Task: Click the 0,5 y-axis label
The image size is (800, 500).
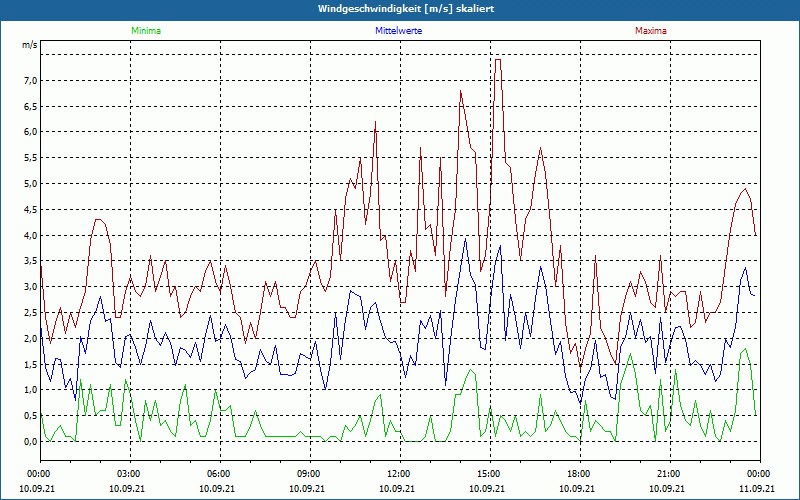Action: tap(31, 415)
